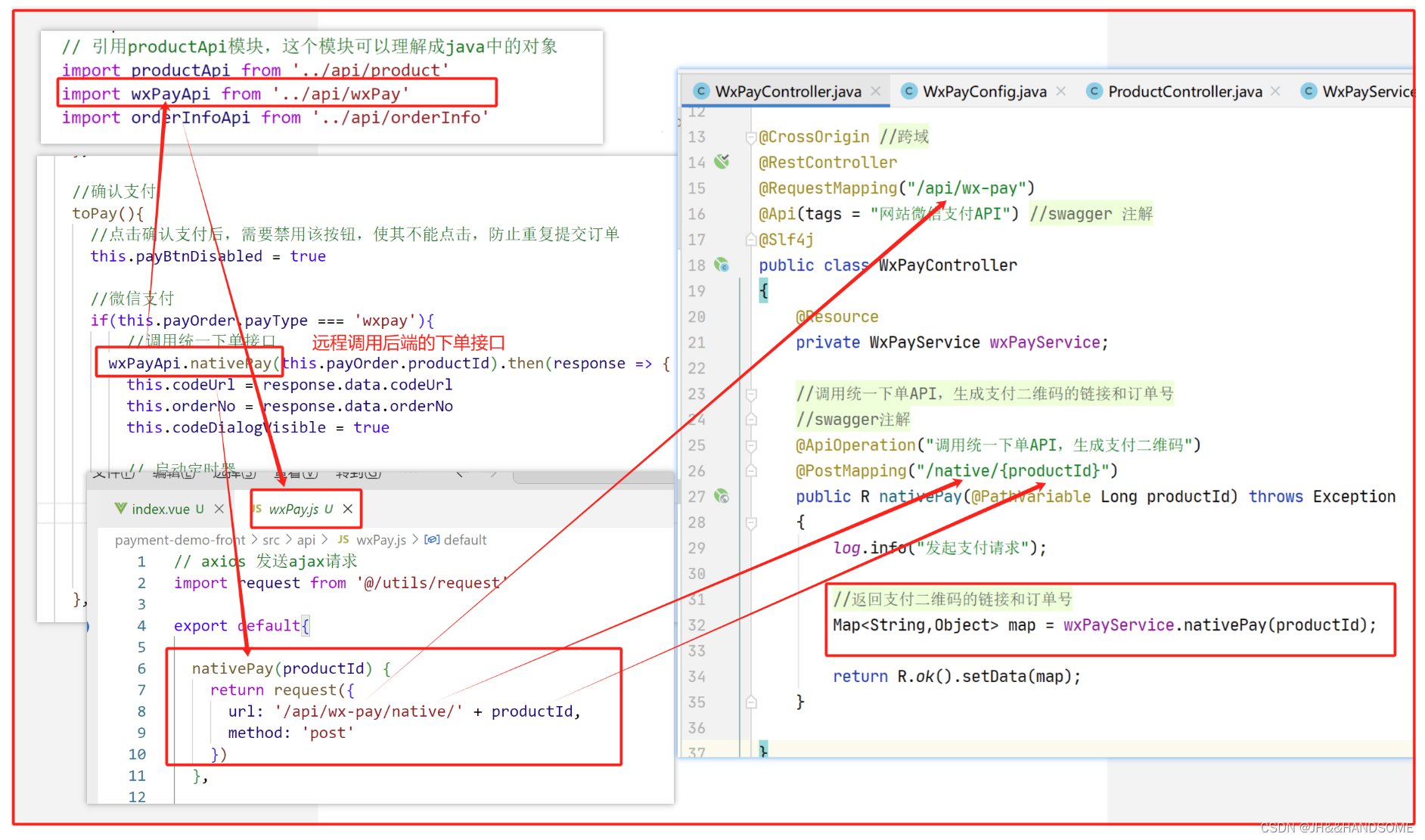Screen dimensions: 1425x840
Task: Click this.payBtnDisabled = true line
Action: coord(208,256)
